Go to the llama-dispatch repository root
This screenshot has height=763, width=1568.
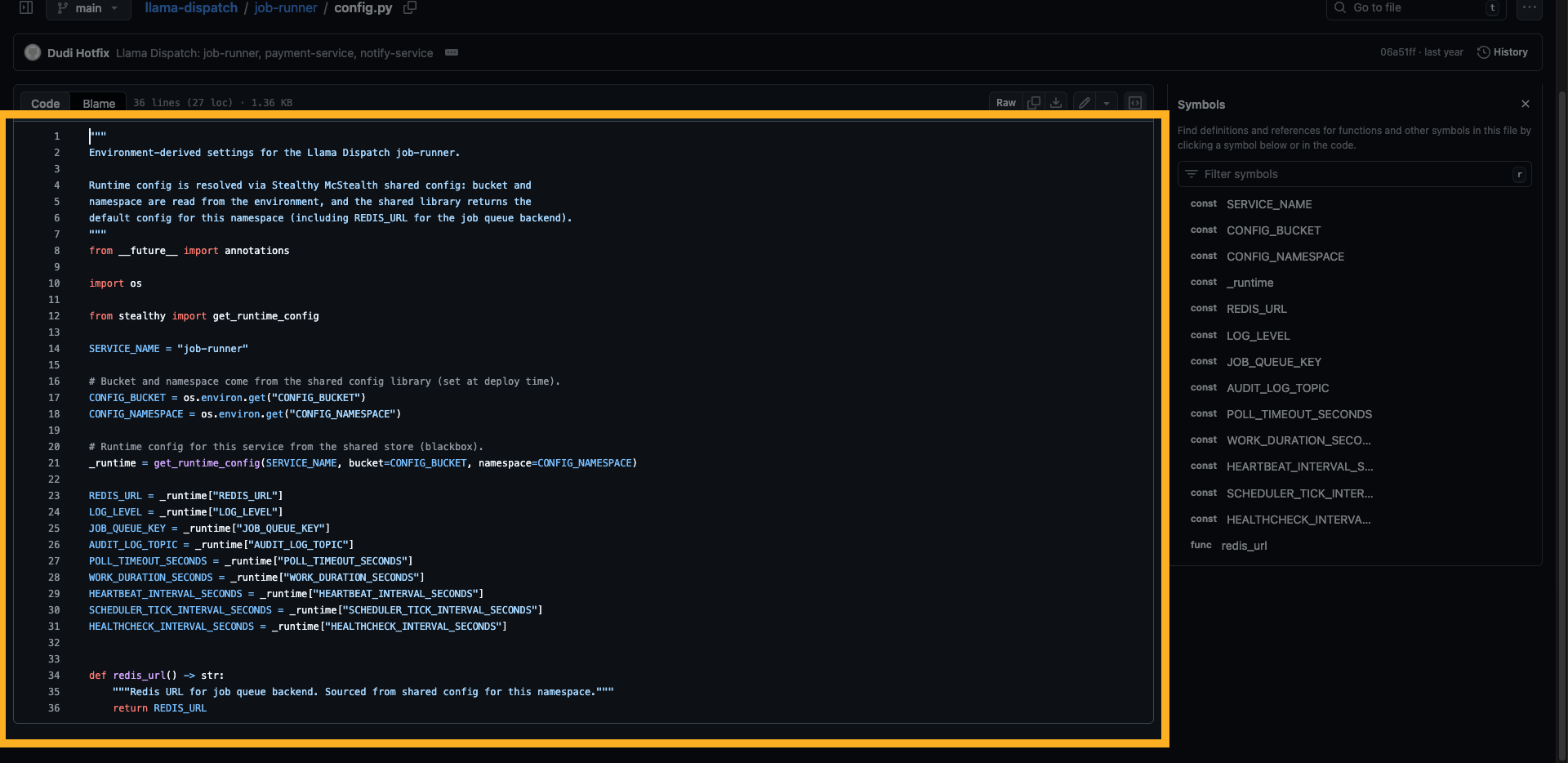pyautogui.click(x=191, y=8)
